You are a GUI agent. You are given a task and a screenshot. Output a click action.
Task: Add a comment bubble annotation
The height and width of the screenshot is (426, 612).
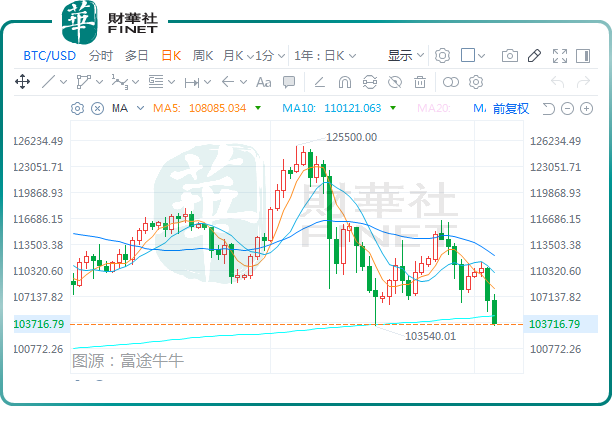[289, 82]
